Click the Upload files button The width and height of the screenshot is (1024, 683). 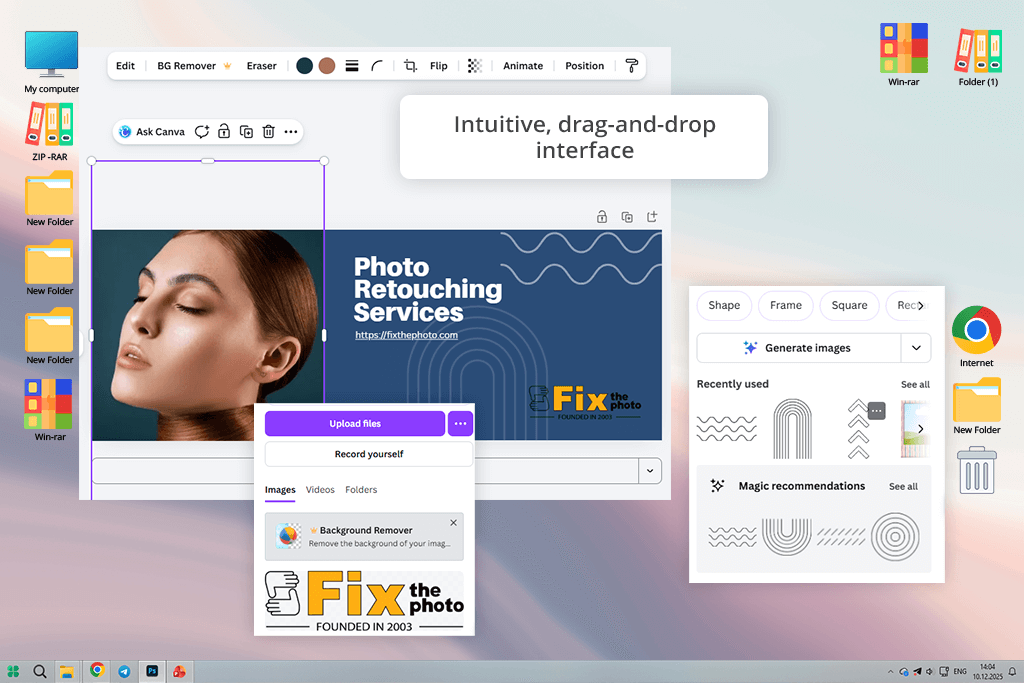pos(355,424)
